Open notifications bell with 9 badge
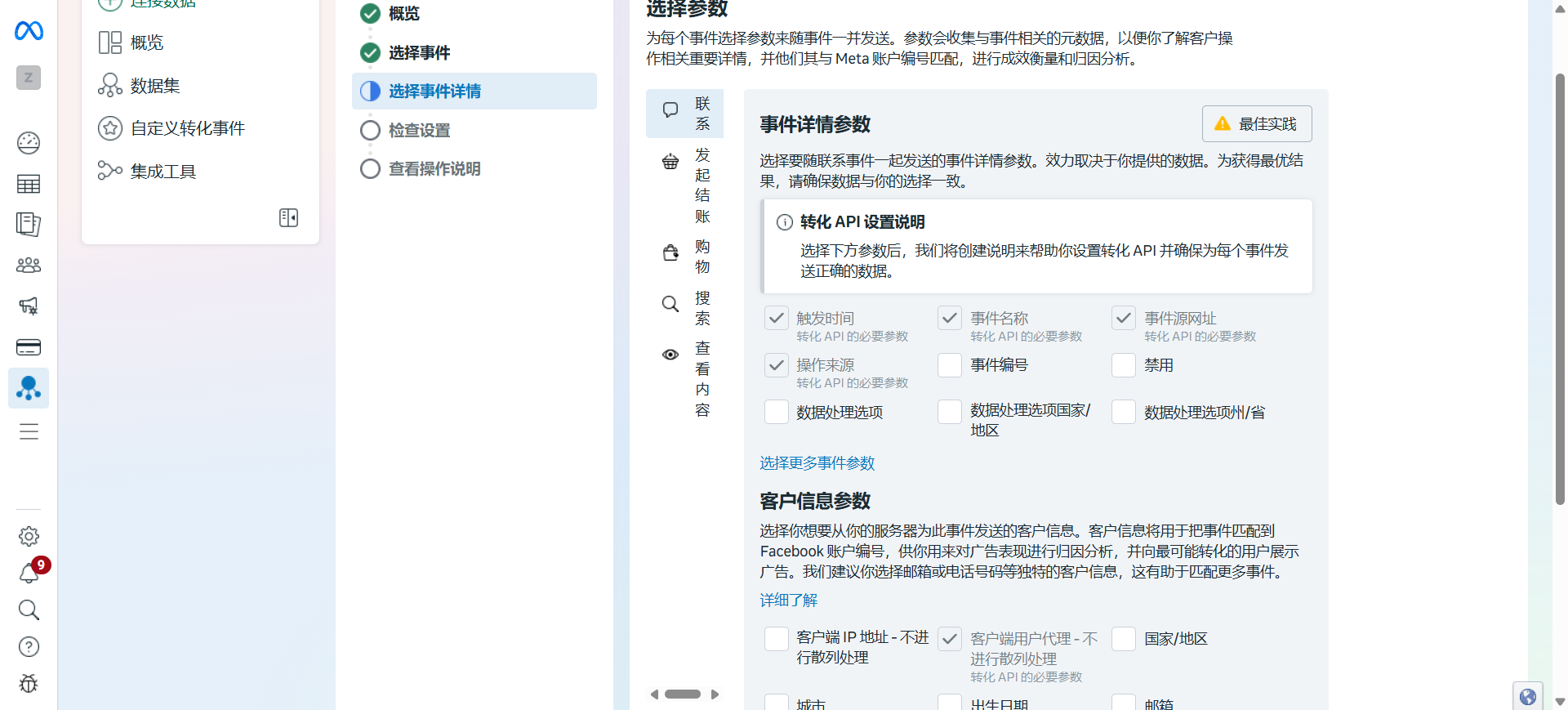1568x710 pixels. pyautogui.click(x=29, y=574)
